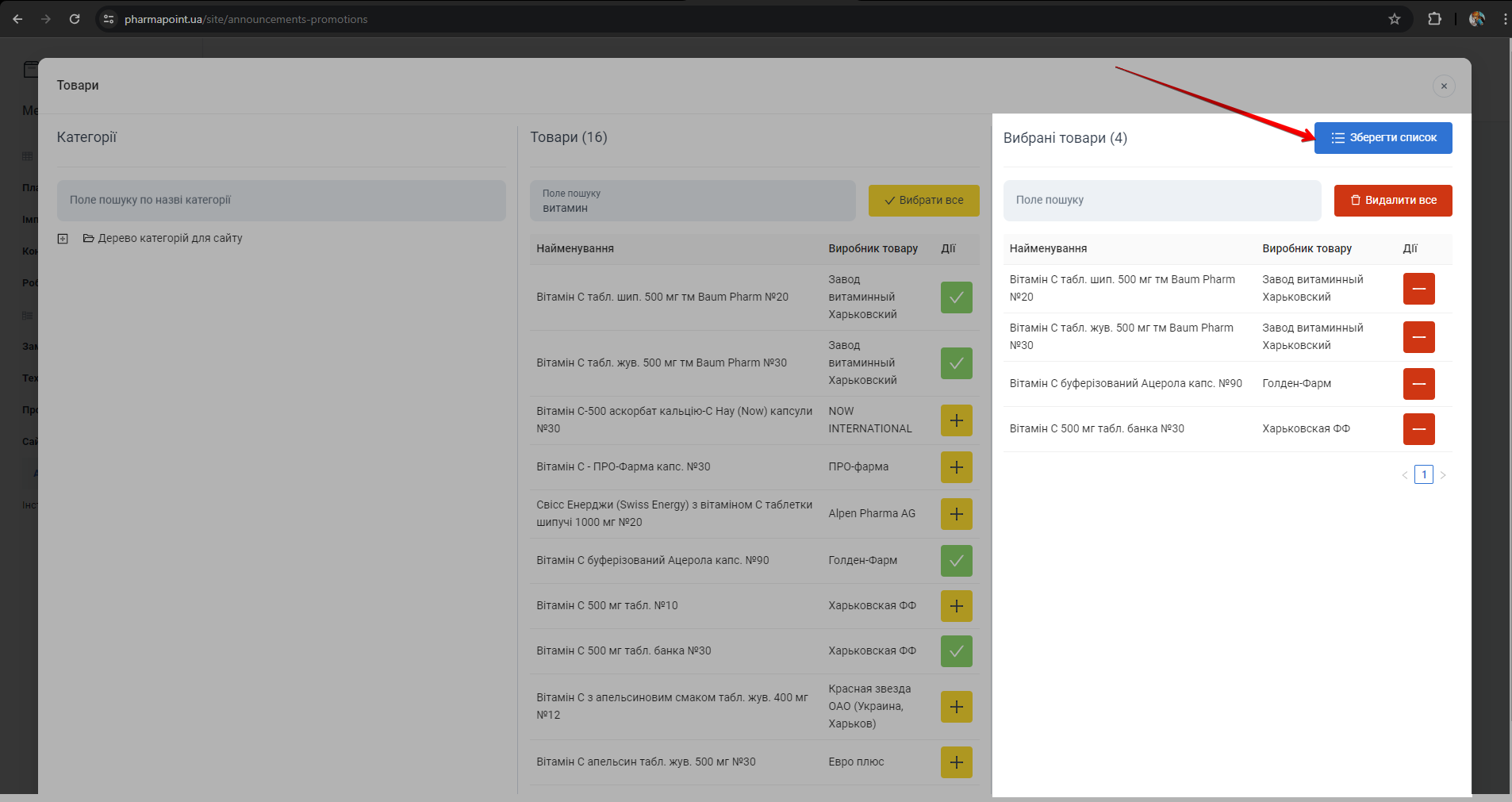Go to previous page in selected products pagination
Screen dimensions: 1512x802
pyautogui.click(x=1405, y=475)
